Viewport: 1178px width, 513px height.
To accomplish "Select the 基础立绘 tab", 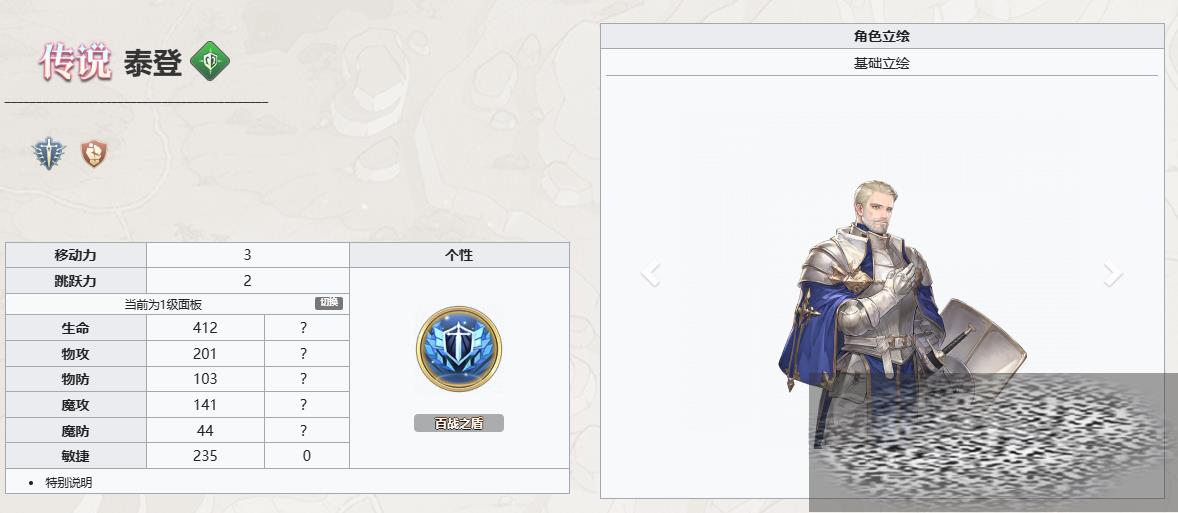I will coord(881,63).
